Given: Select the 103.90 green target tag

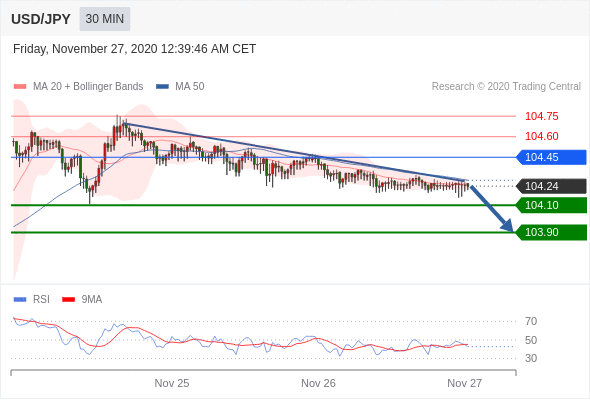Looking at the screenshot, I should (x=551, y=232).
